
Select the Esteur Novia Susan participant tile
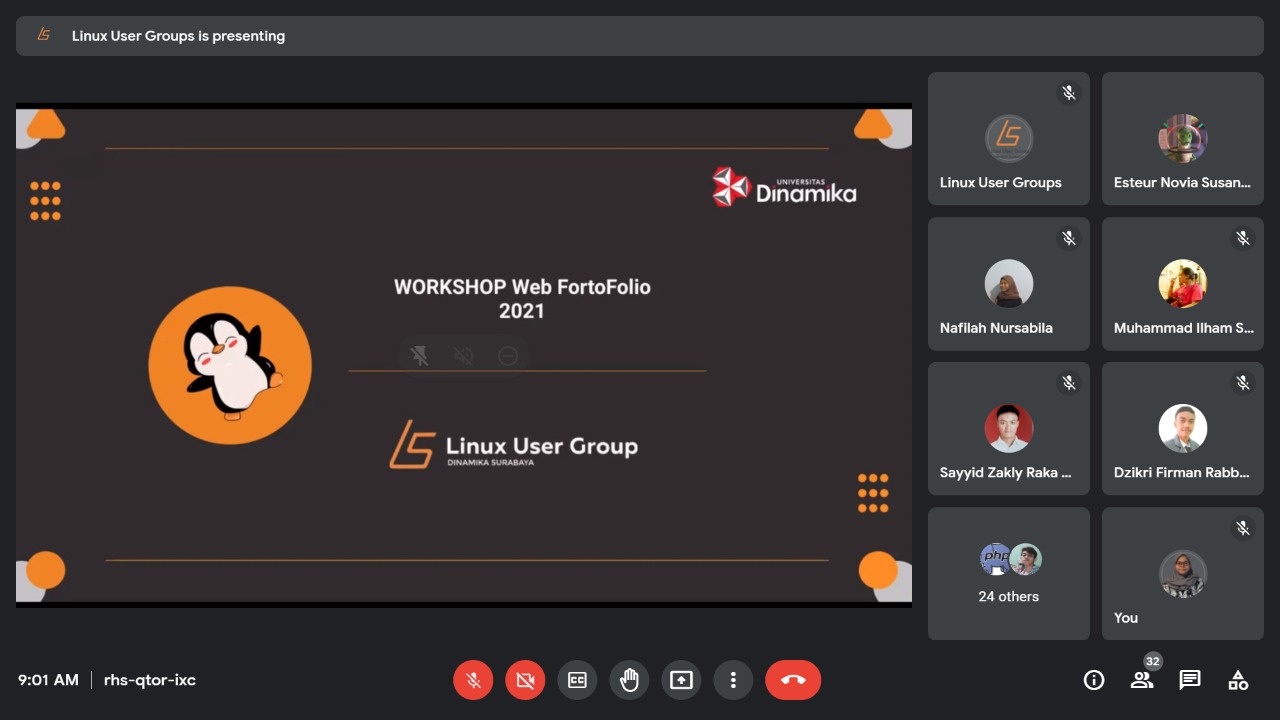(x=1183, y=139)
